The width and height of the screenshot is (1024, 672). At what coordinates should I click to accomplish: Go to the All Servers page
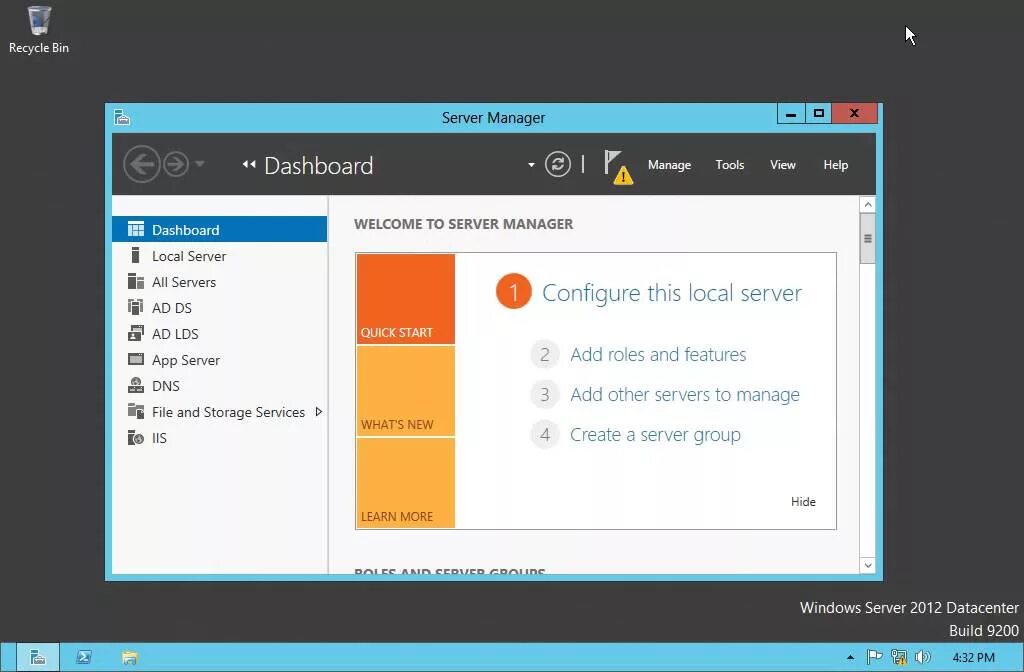[x=184, y=282]
